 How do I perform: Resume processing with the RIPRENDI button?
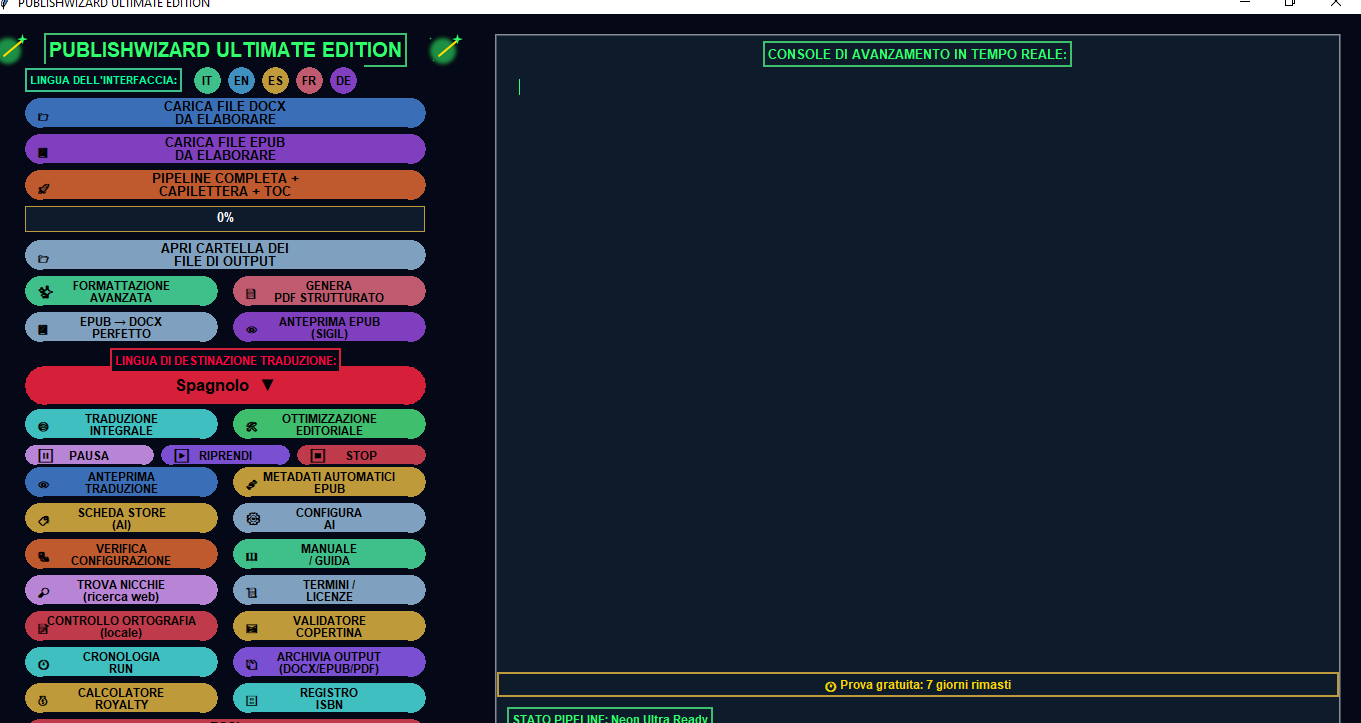(225, 455)
